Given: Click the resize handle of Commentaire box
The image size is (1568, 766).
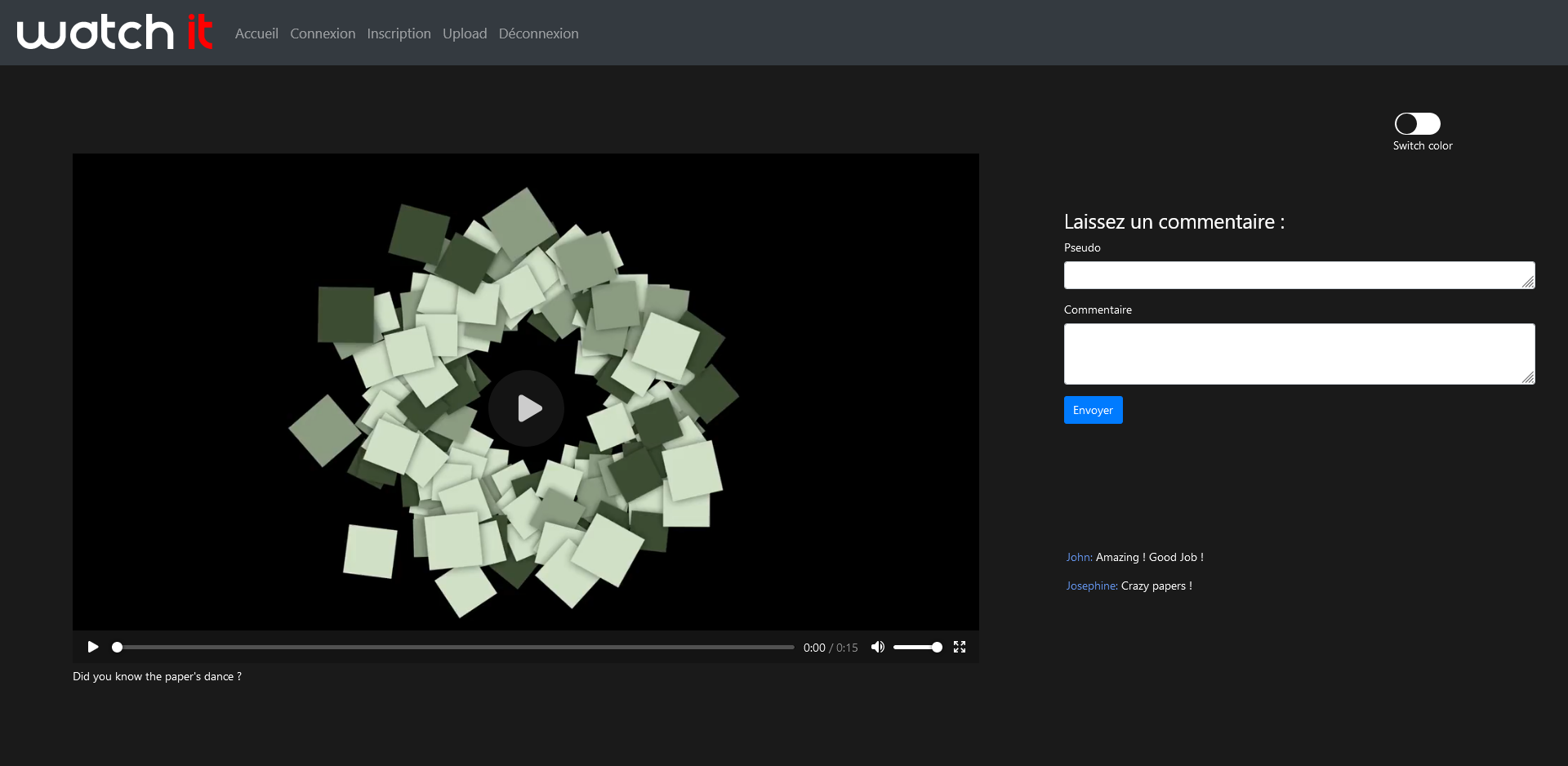Looking at the screenshot, I should click(x=1528, y=377).
